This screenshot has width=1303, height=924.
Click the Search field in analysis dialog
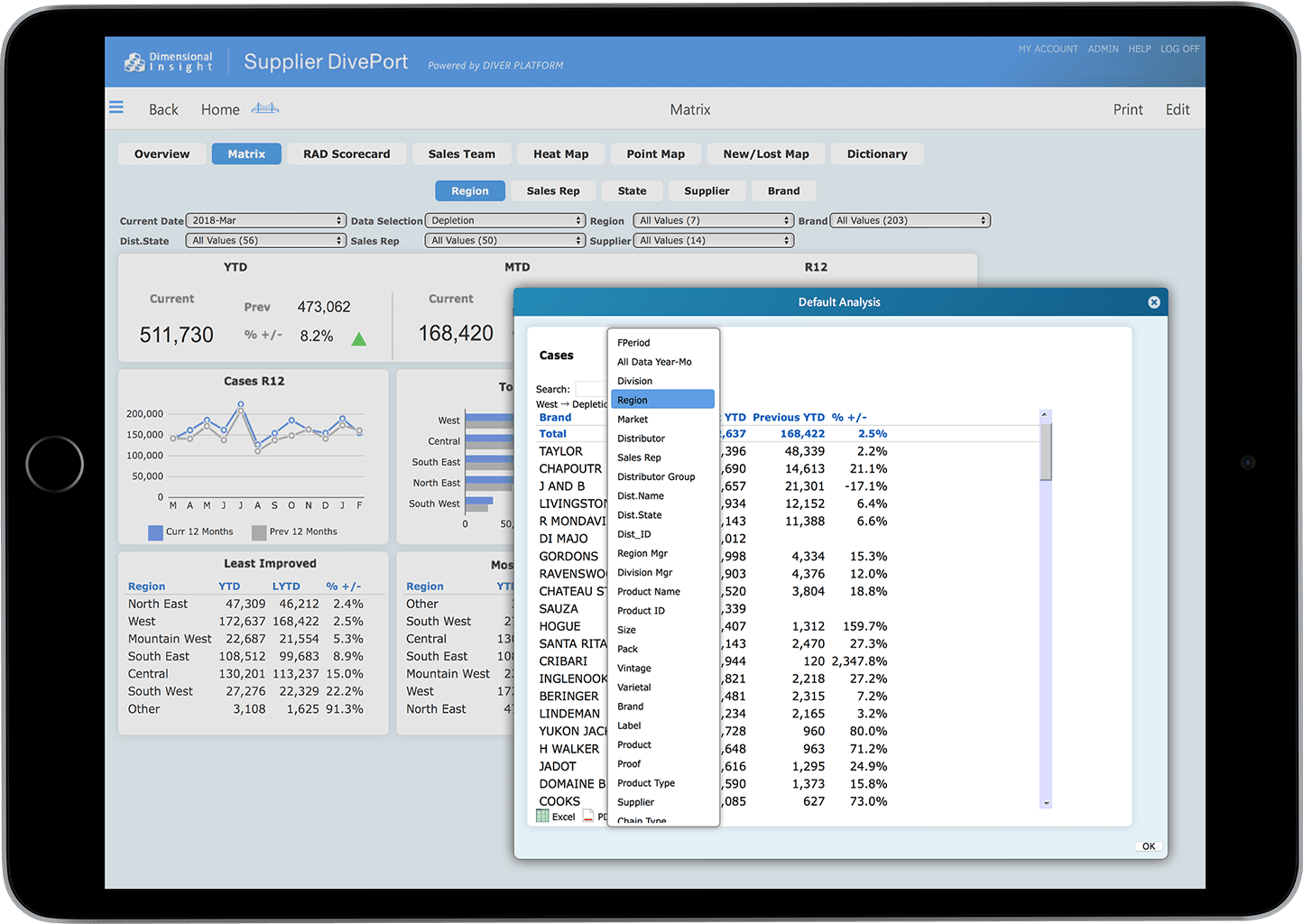pos(591,389)
